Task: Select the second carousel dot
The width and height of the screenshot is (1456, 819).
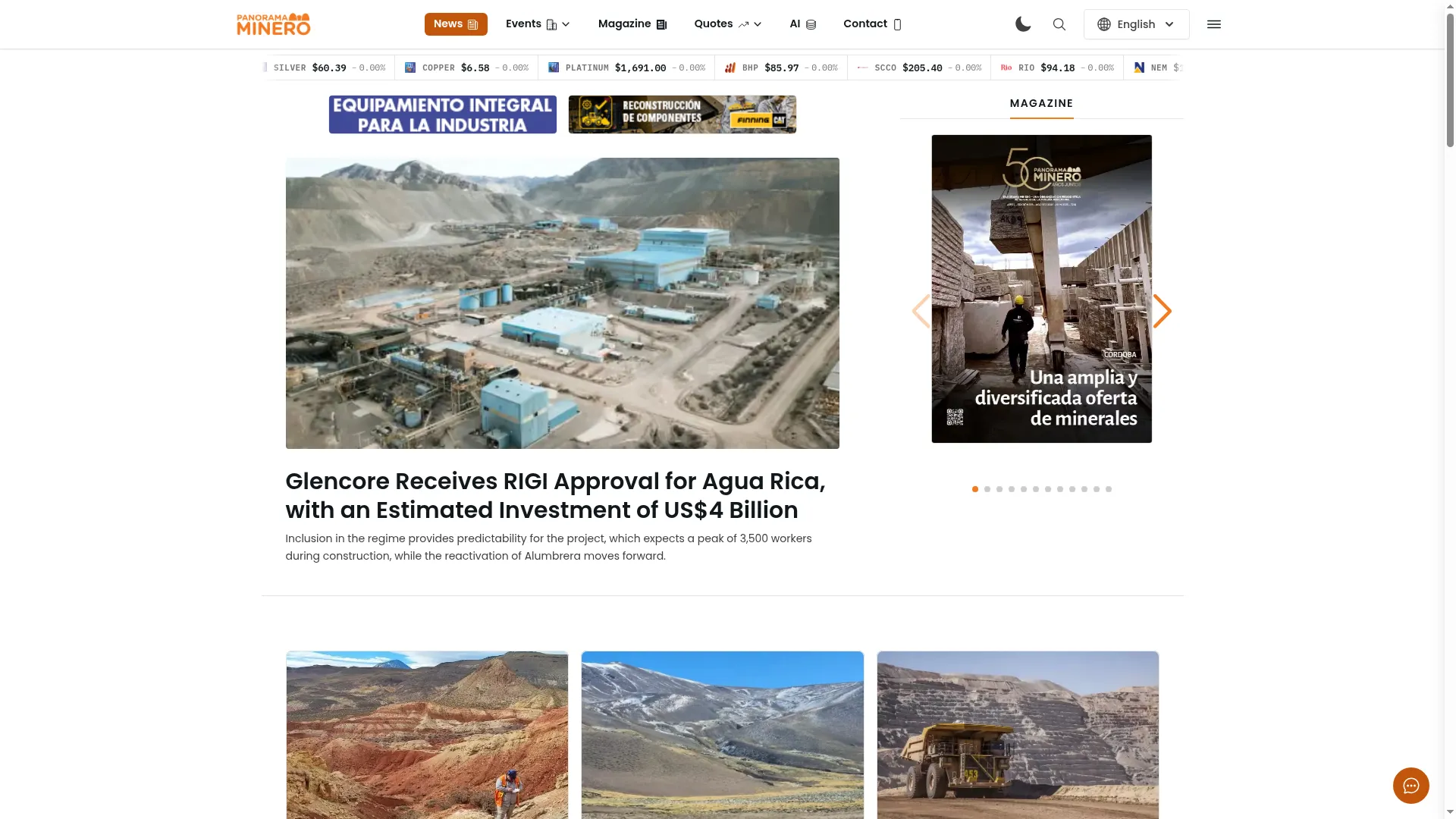Action: 987,489
